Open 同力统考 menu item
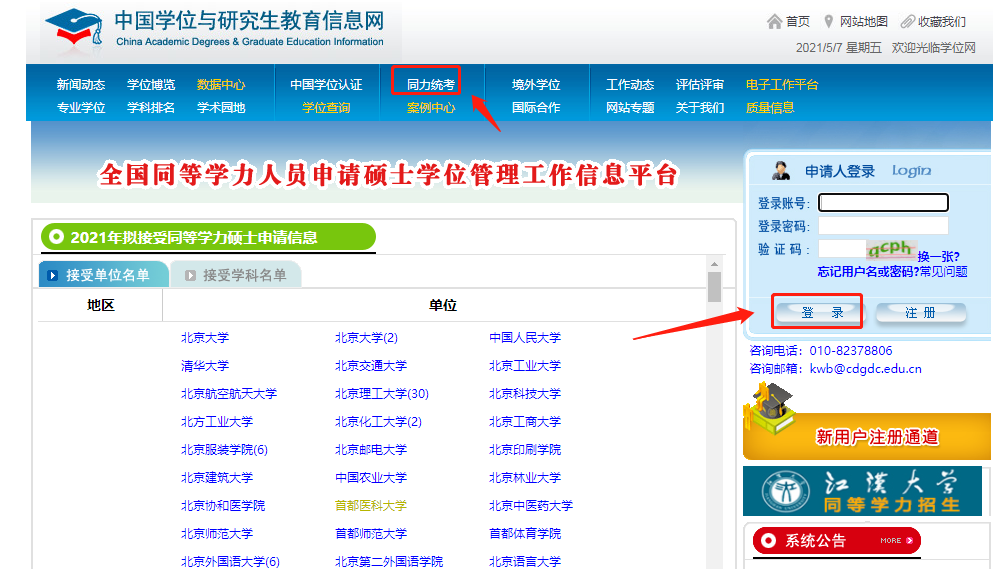 (431, 85)
